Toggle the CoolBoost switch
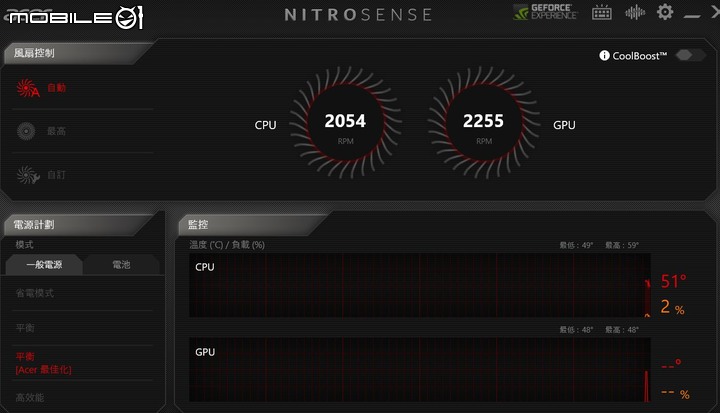Image resolution: width=720 pixels, height=413 pixels. point(690,55)
